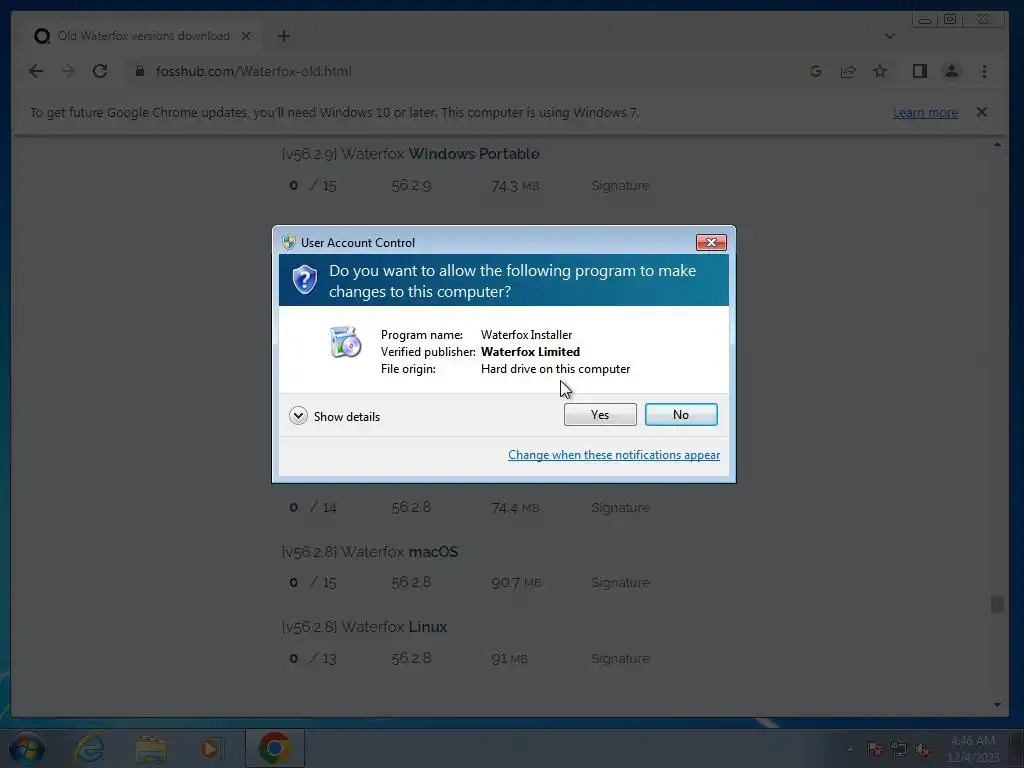Click 74.3 MB file size text
Viewport: 1024px width, 768px height.
515,186
